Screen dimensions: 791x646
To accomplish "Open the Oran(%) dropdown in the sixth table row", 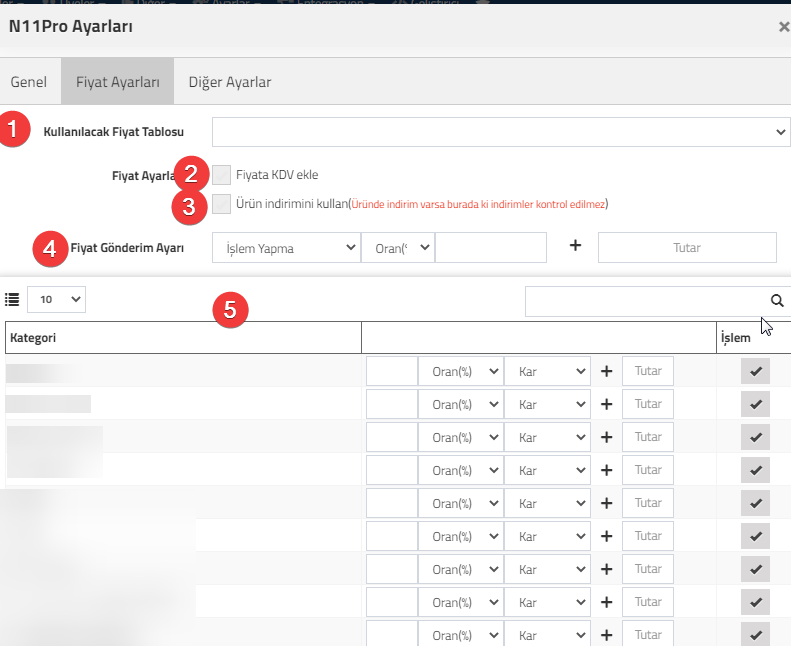I will [461, 536].
